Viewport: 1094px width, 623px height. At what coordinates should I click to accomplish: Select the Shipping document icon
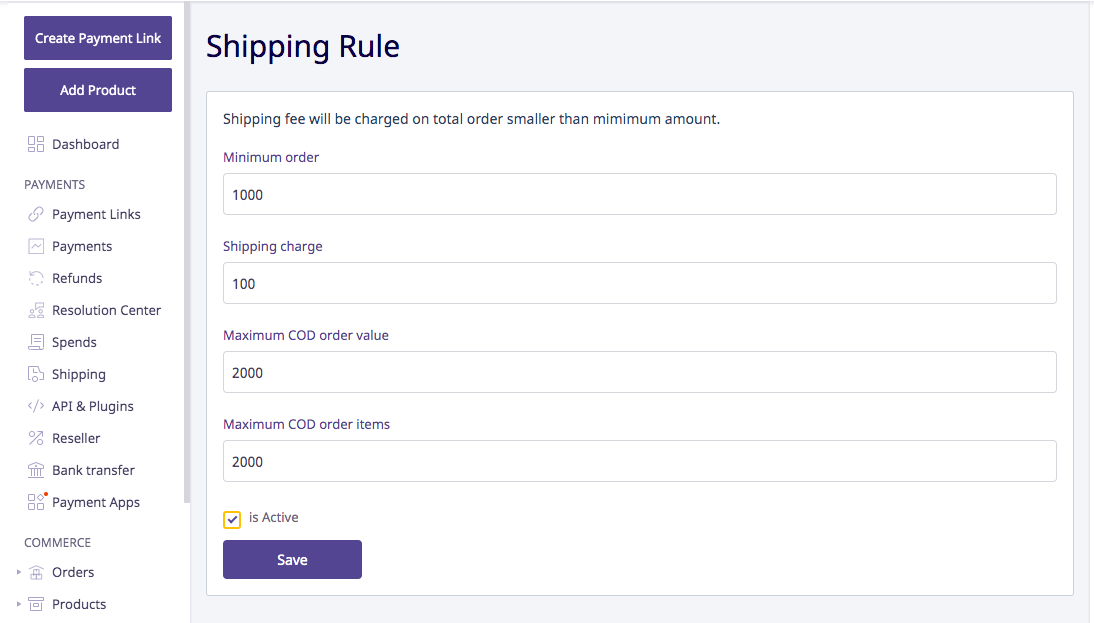coord(36,374)
